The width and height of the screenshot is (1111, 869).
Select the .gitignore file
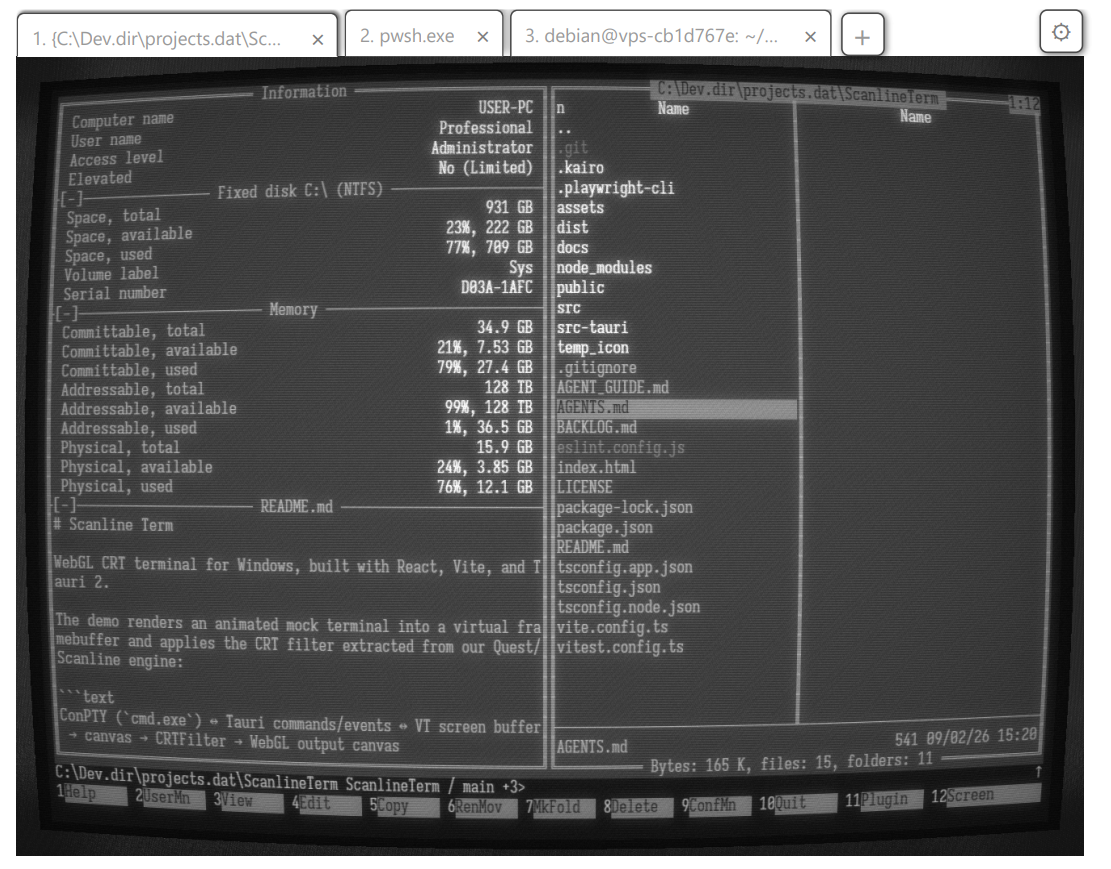pyautogui.click(x=597, y=367)
